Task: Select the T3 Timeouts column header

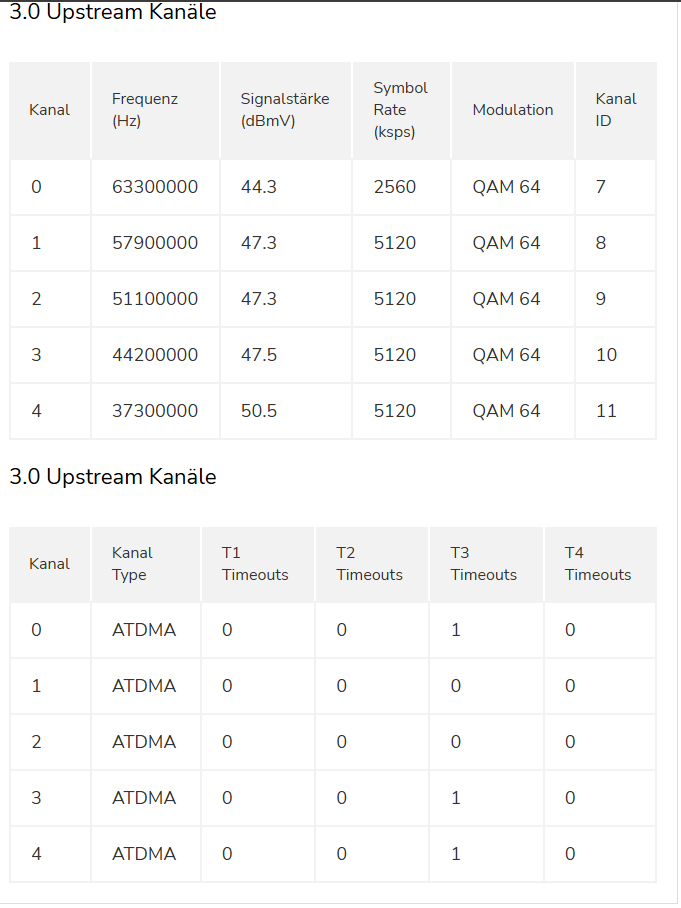Action: tap(483, 564)
